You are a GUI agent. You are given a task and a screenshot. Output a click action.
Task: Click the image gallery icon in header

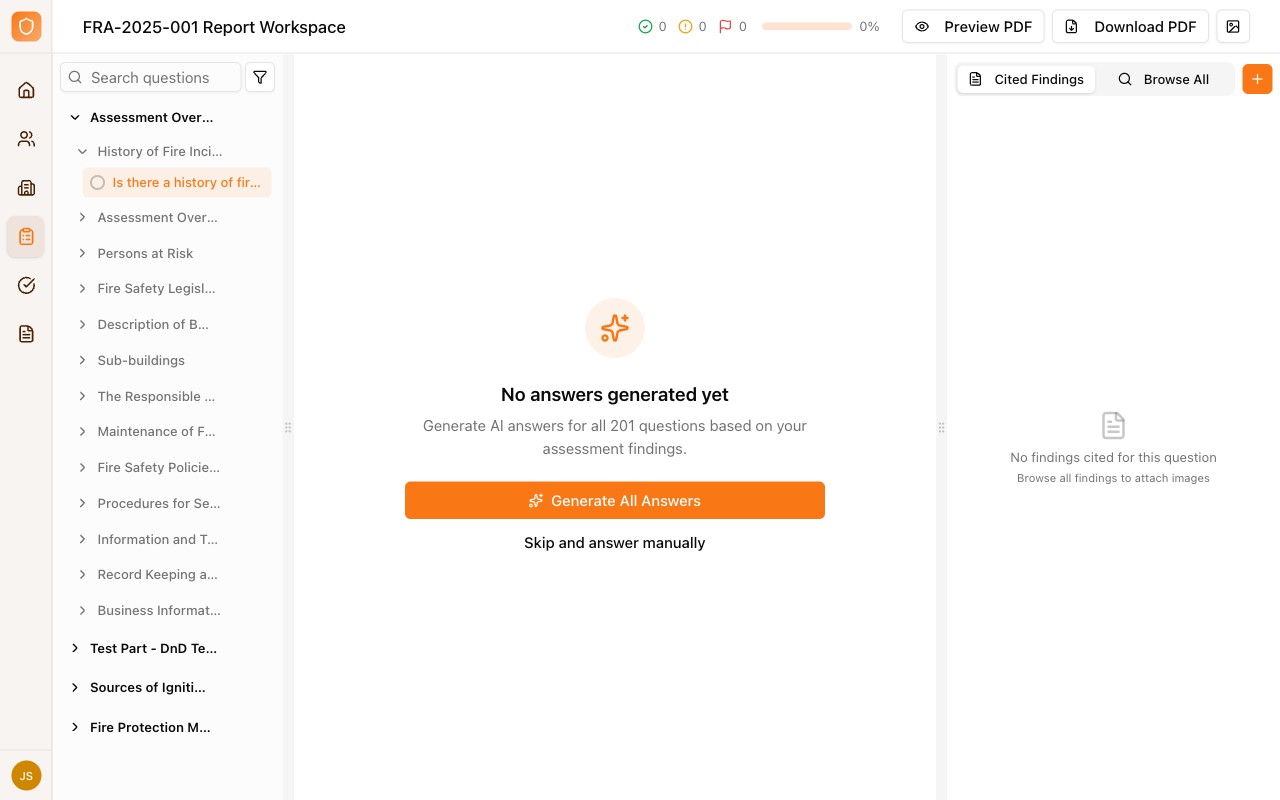[x=1233, y=27]
